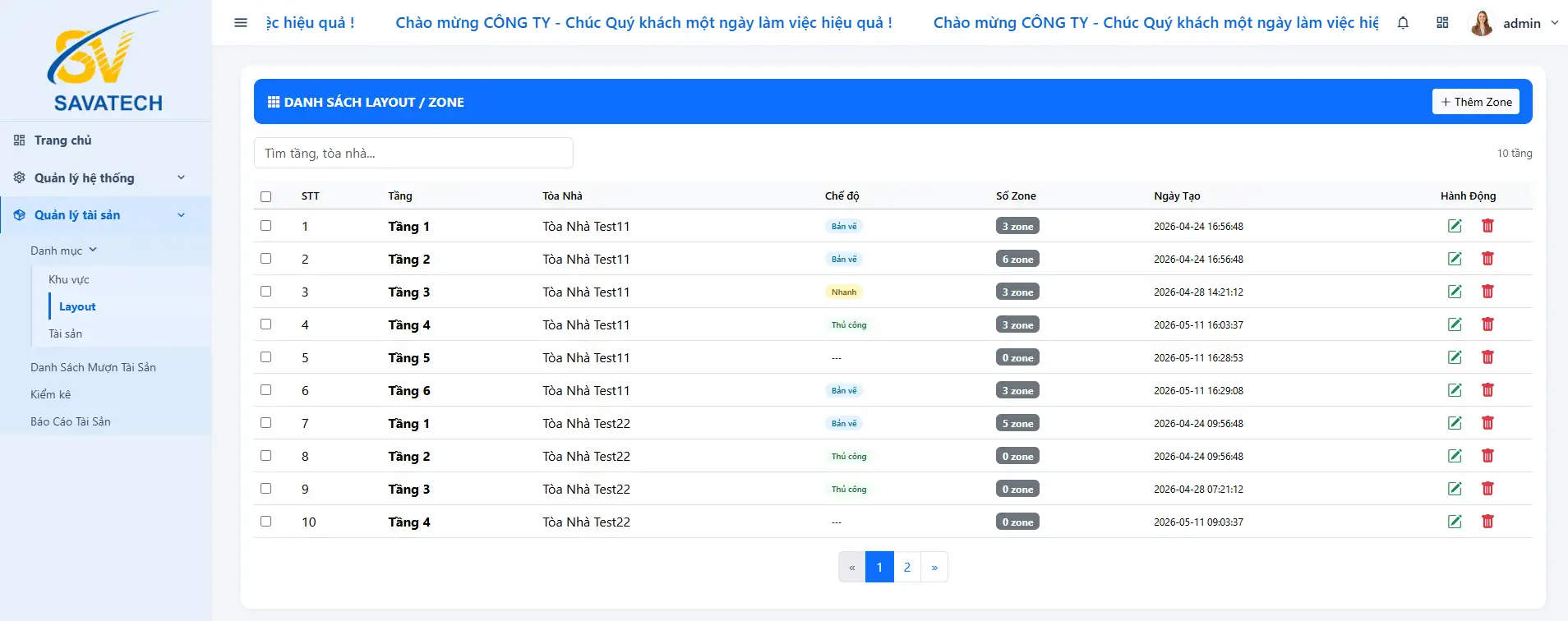
Task: Click next page arrow »
Action: (x=934, y=567)
